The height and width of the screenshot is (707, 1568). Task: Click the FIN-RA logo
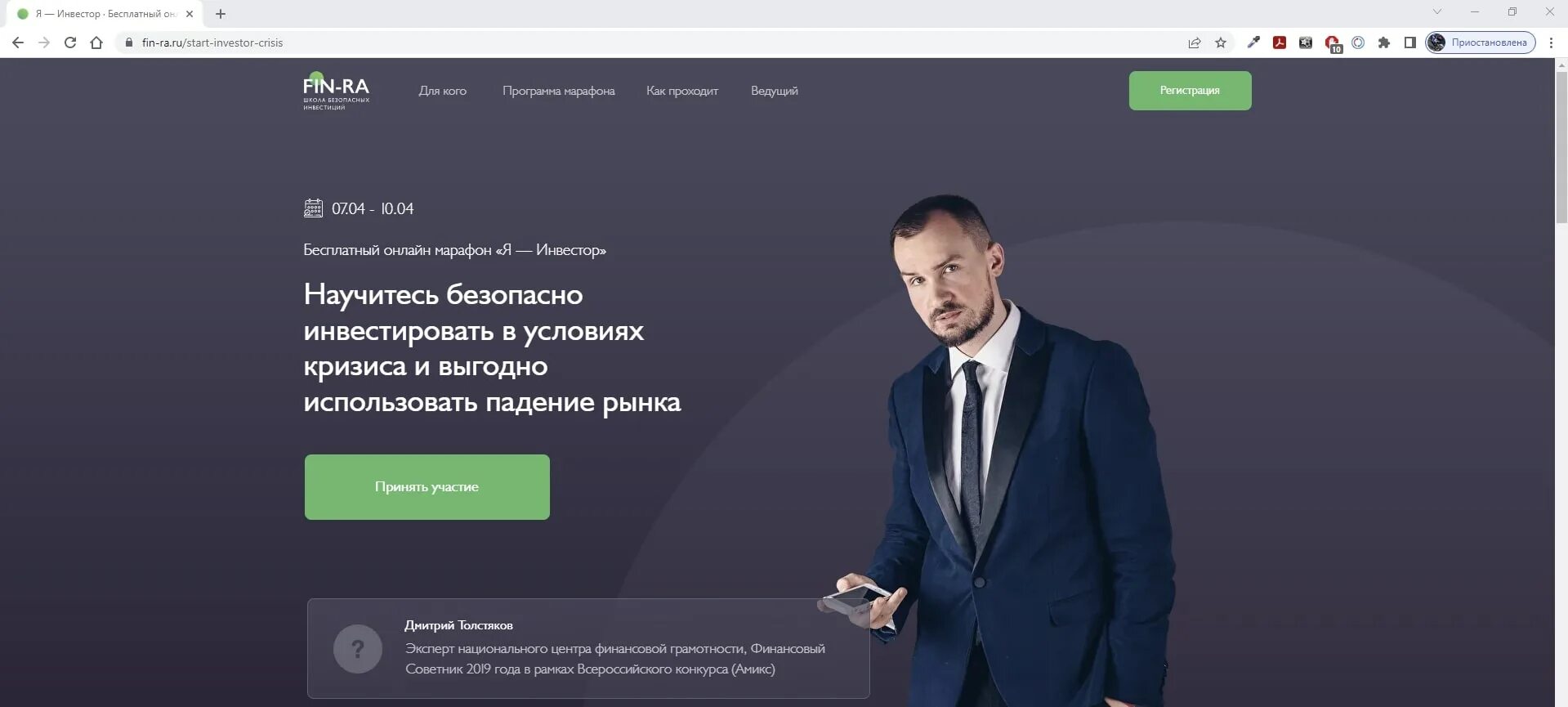tap(336, 91)
